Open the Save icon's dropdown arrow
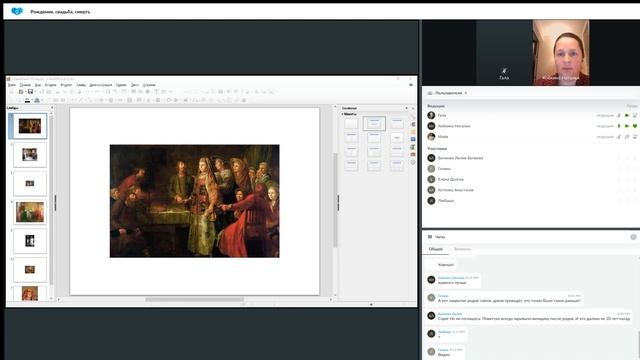The height and width of the screenshot is (360, 640). point(35,92)
